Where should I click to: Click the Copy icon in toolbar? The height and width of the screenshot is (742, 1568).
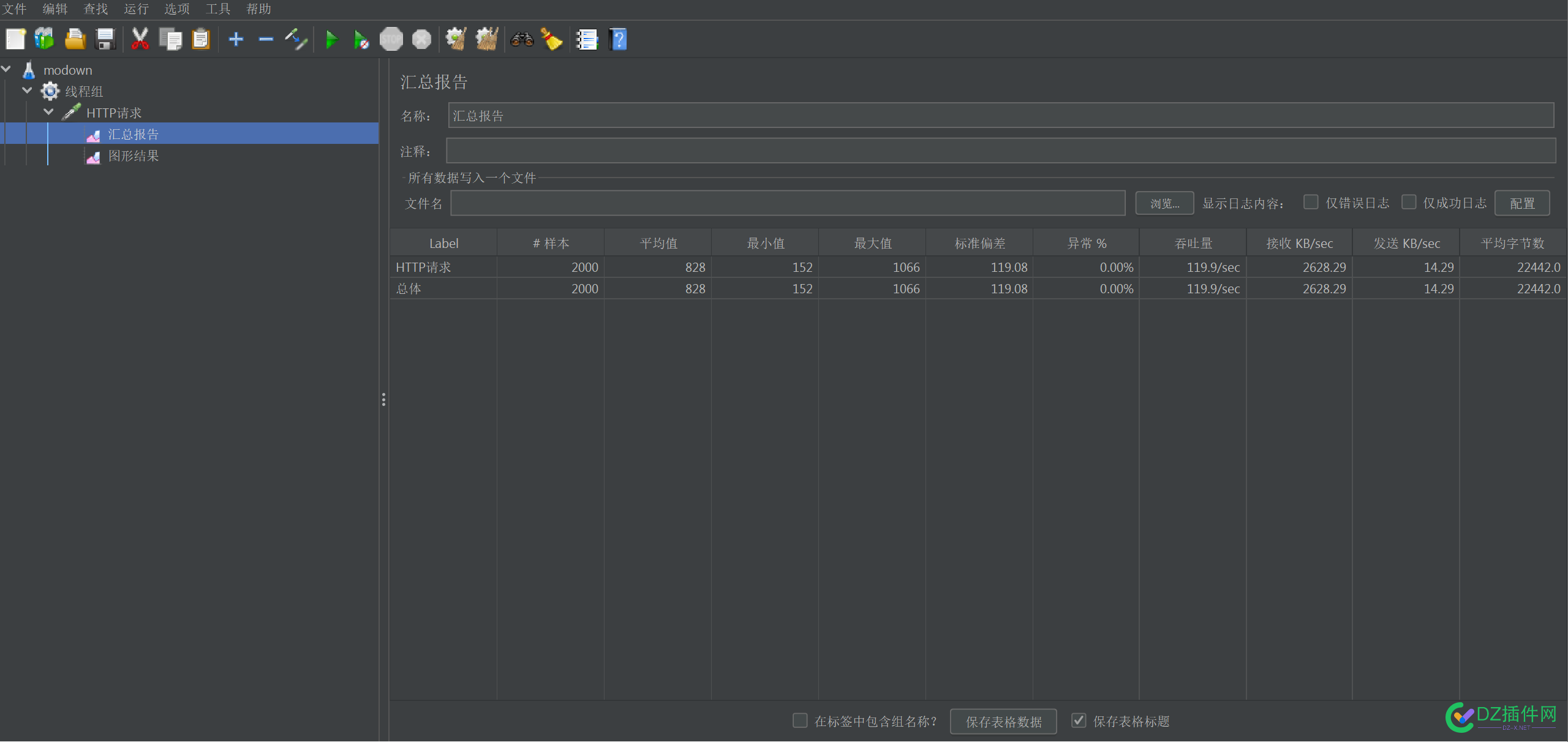[x=170, y=39]
